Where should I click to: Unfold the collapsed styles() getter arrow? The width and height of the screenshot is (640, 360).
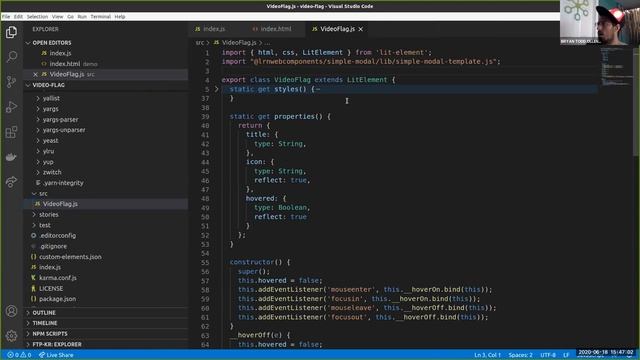click(x=217, y=89)
